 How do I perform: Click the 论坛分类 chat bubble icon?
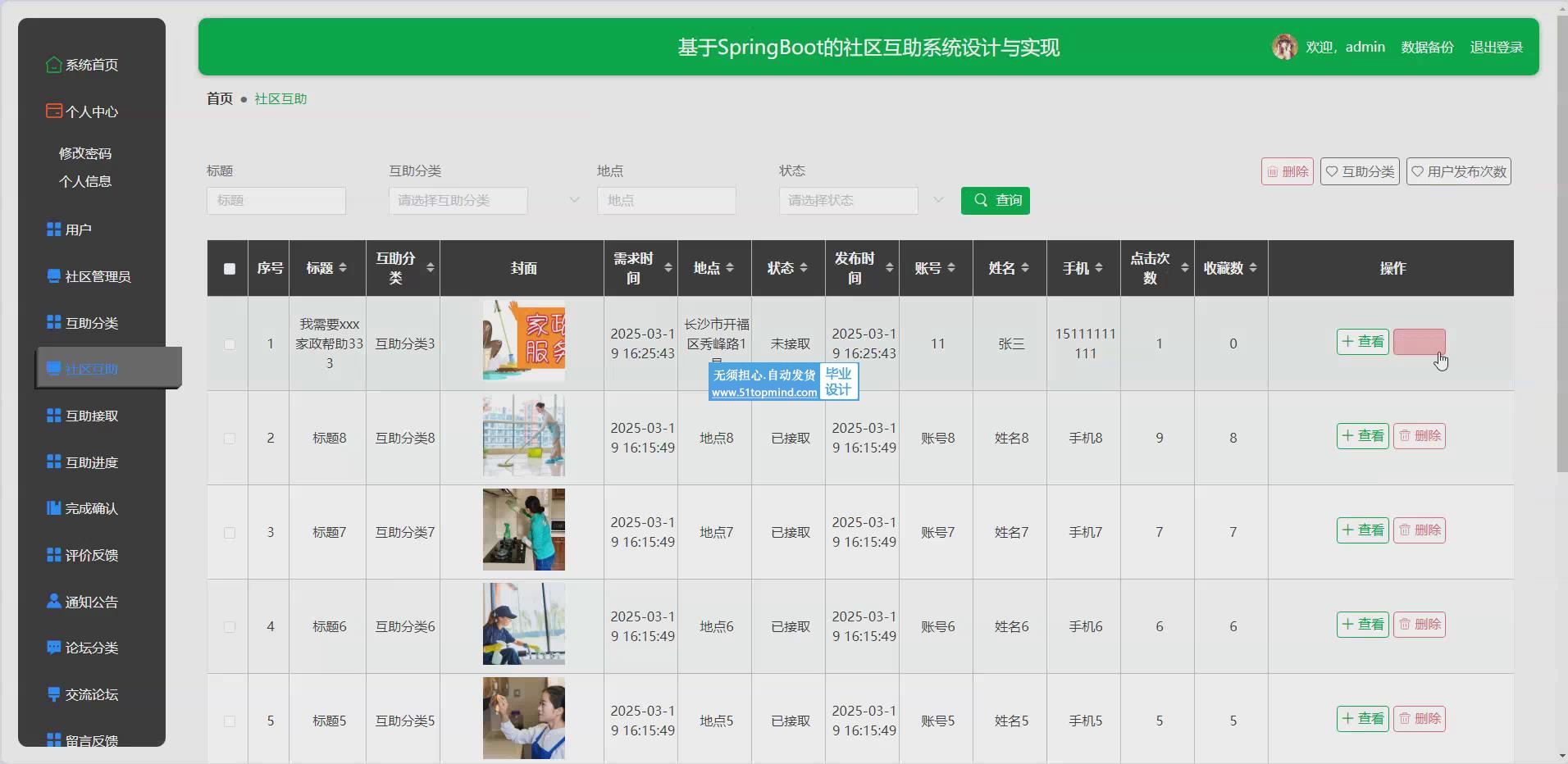coord(53,648)
